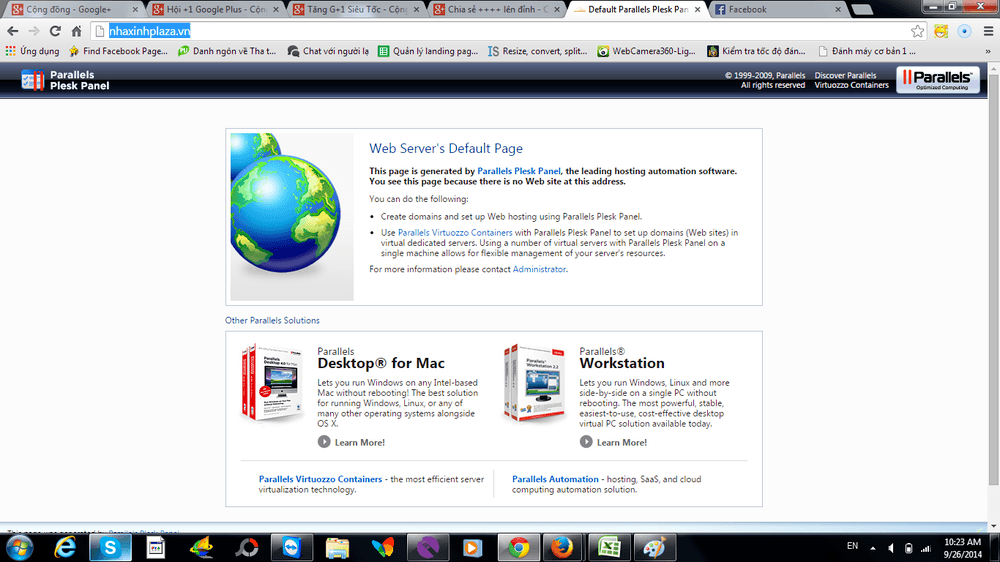
Task: Open the WebCamera360 bookmark
Action: pos(647,51)
